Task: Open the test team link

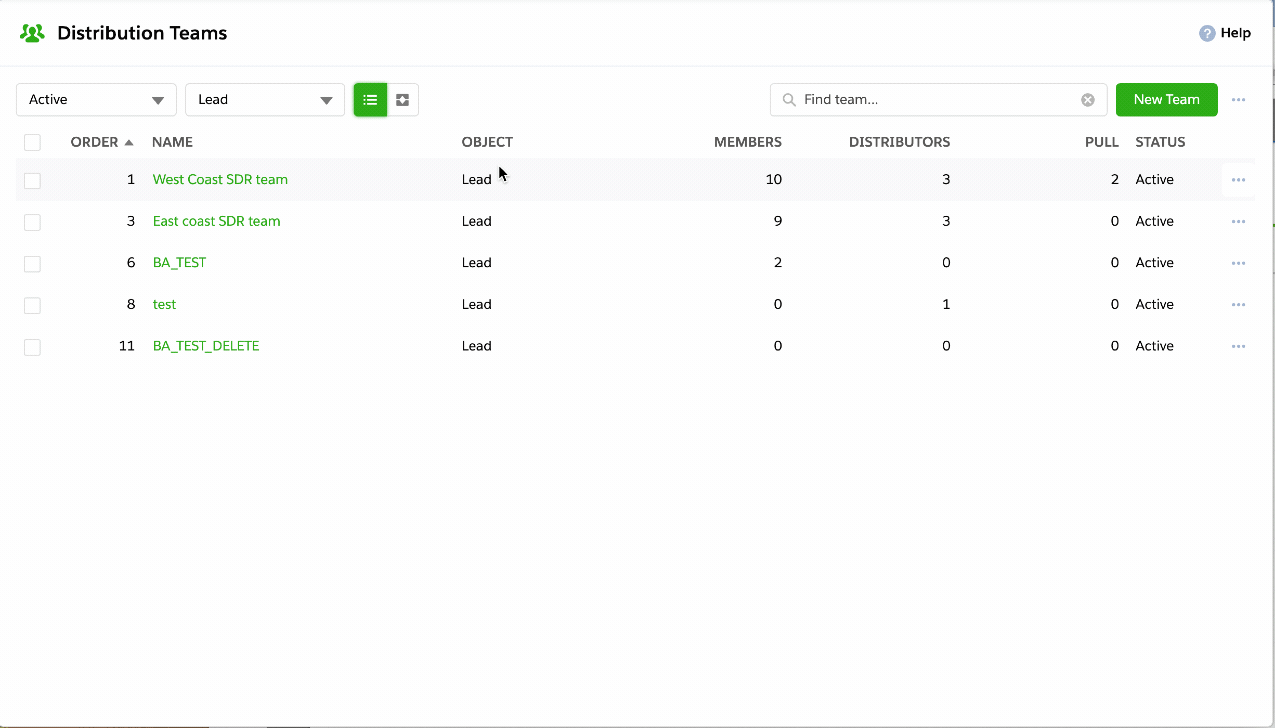Action: pyautogui.click(x=164, y=304)
